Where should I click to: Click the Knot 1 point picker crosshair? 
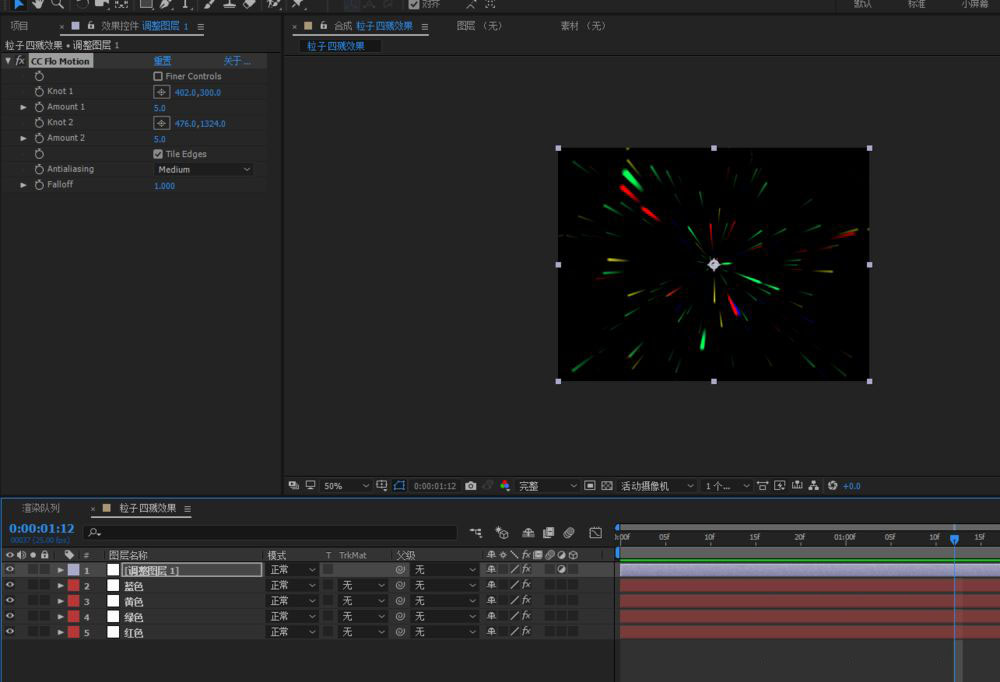point(161,92)
